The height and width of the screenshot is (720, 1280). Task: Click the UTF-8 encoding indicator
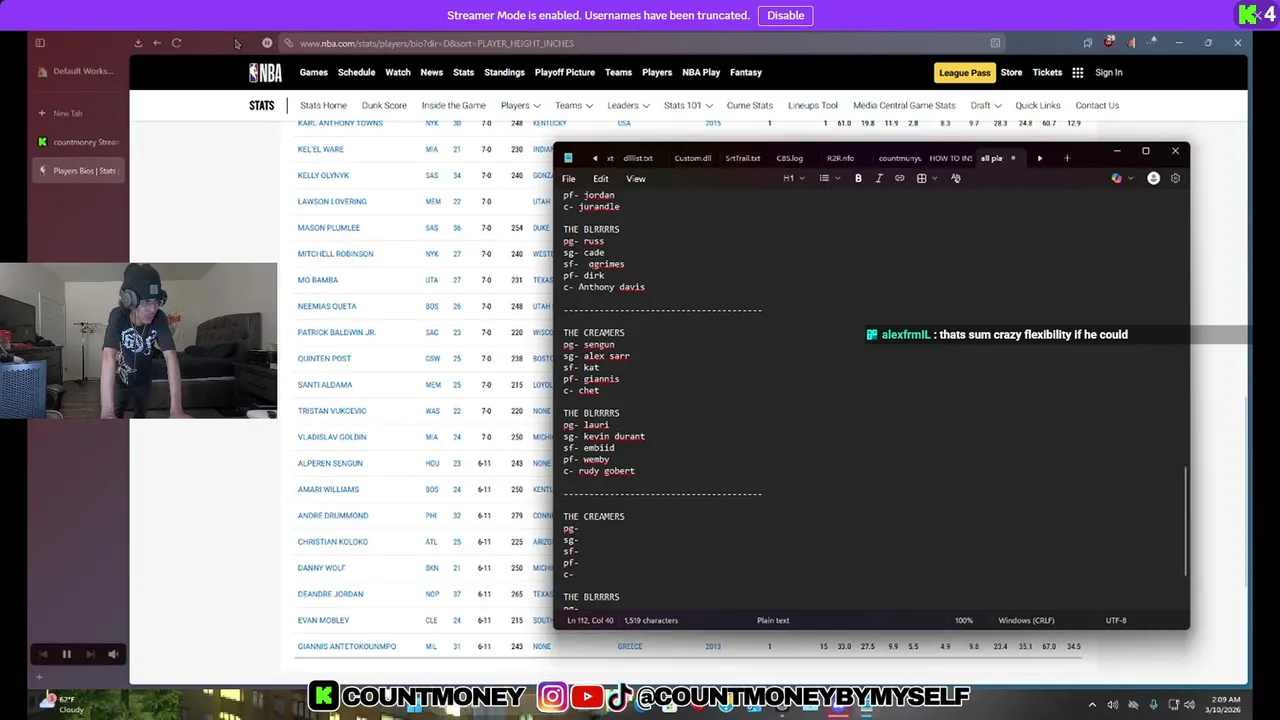[x=1116, y=620]
